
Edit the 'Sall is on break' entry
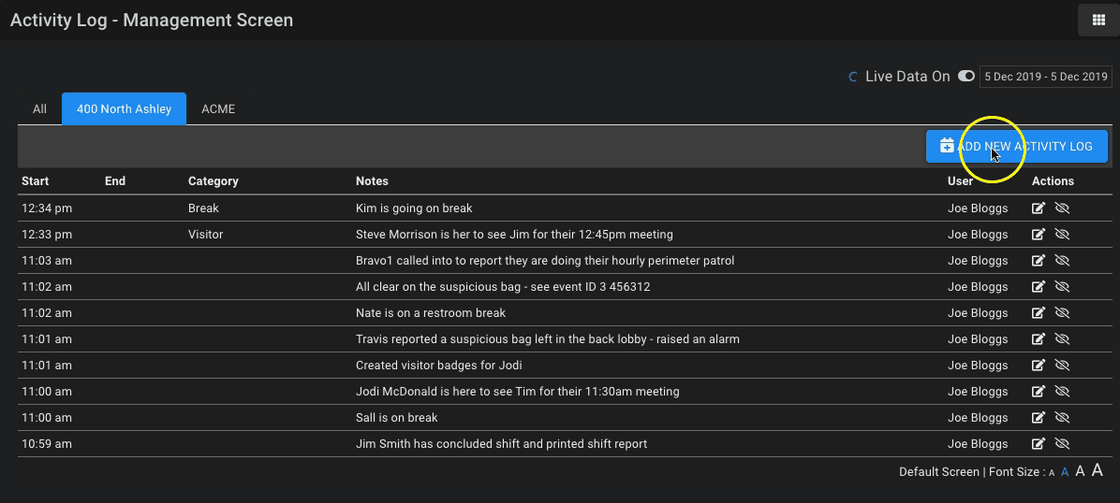[x=1039, y=417]
